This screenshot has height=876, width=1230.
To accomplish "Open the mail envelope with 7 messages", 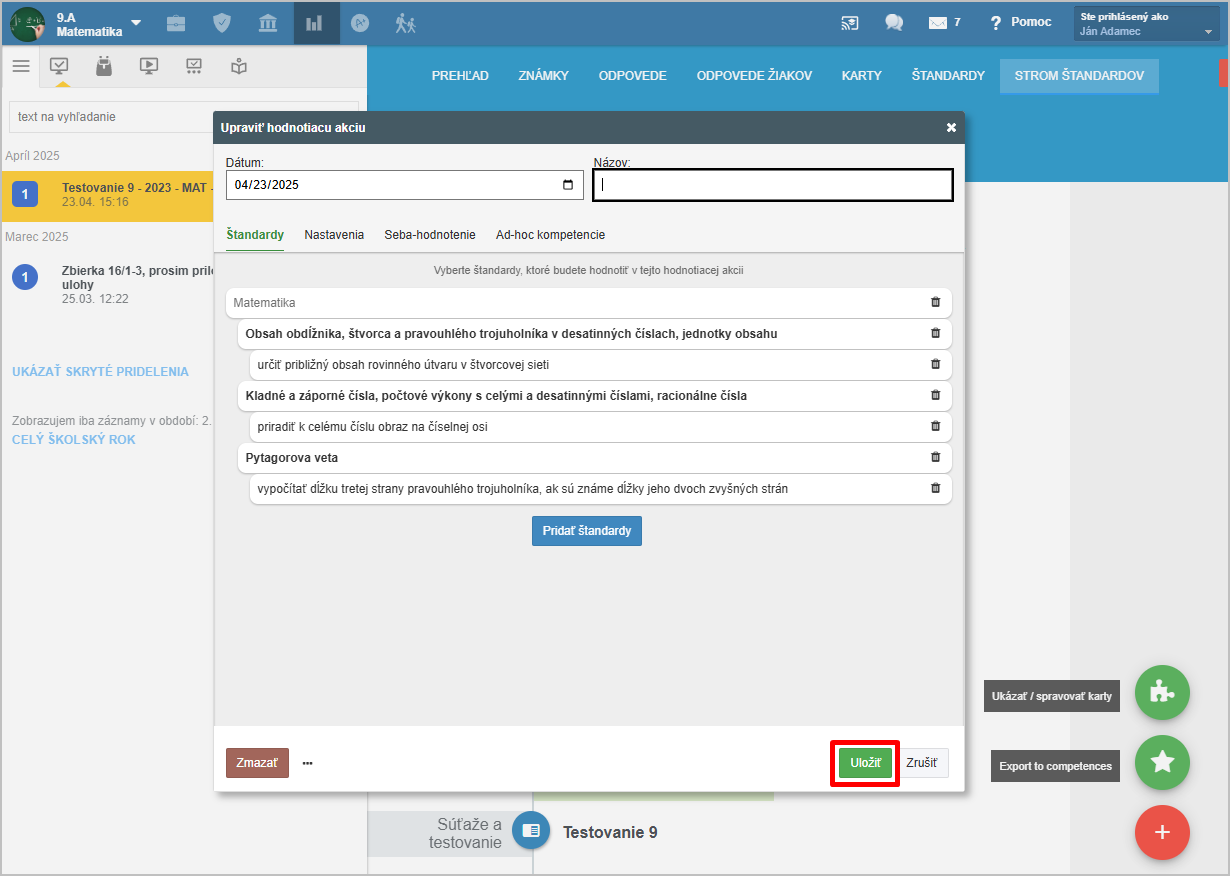I will click(938, 23).
